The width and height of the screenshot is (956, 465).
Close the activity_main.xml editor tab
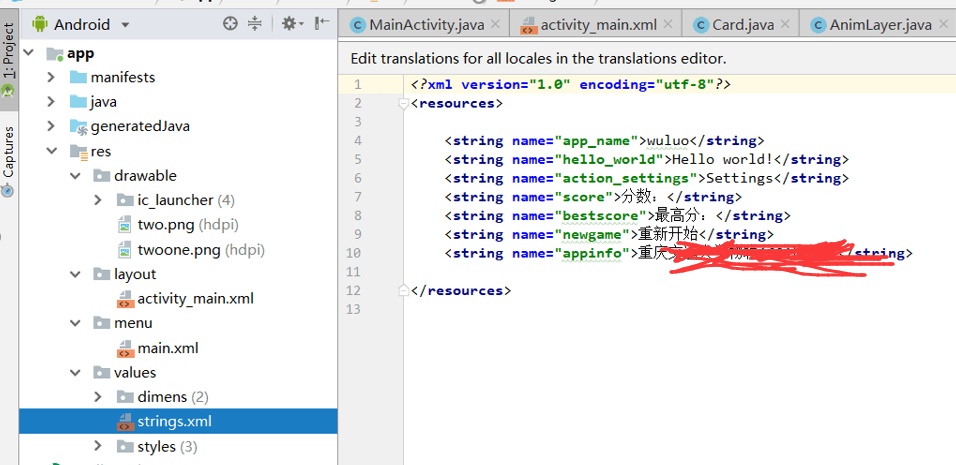tap(668, 24)
